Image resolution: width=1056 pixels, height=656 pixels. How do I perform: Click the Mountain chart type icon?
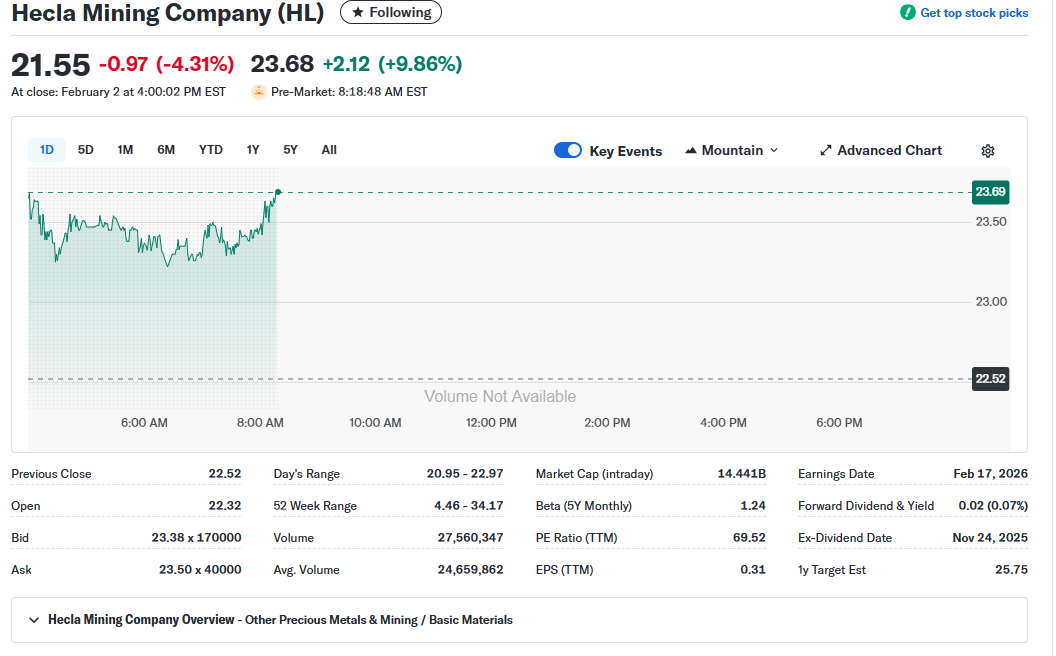pyautogui.click(x=691, y=151)
